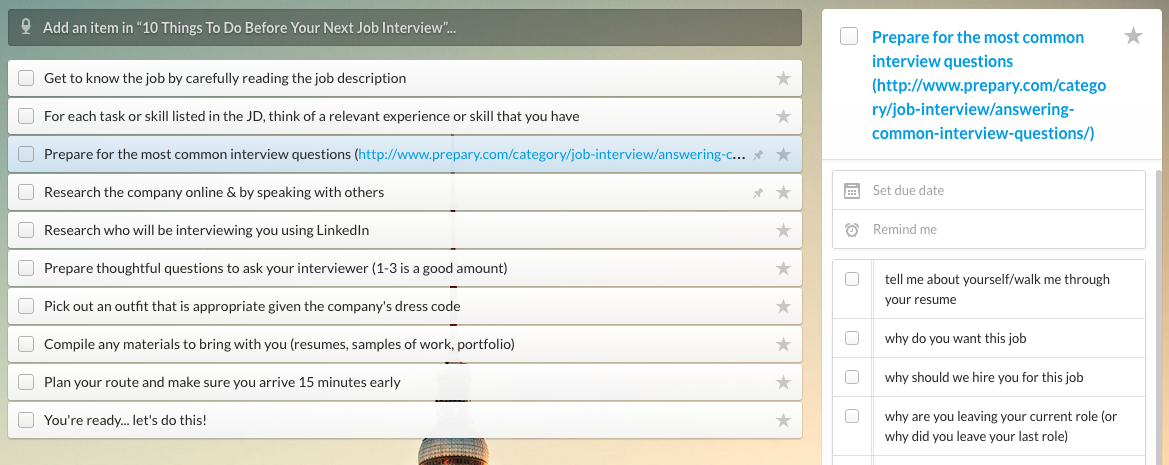Complete the task via detail panel checkbox
The width and height of the screenshot is (1169, 465).
[x=849, y=36]
